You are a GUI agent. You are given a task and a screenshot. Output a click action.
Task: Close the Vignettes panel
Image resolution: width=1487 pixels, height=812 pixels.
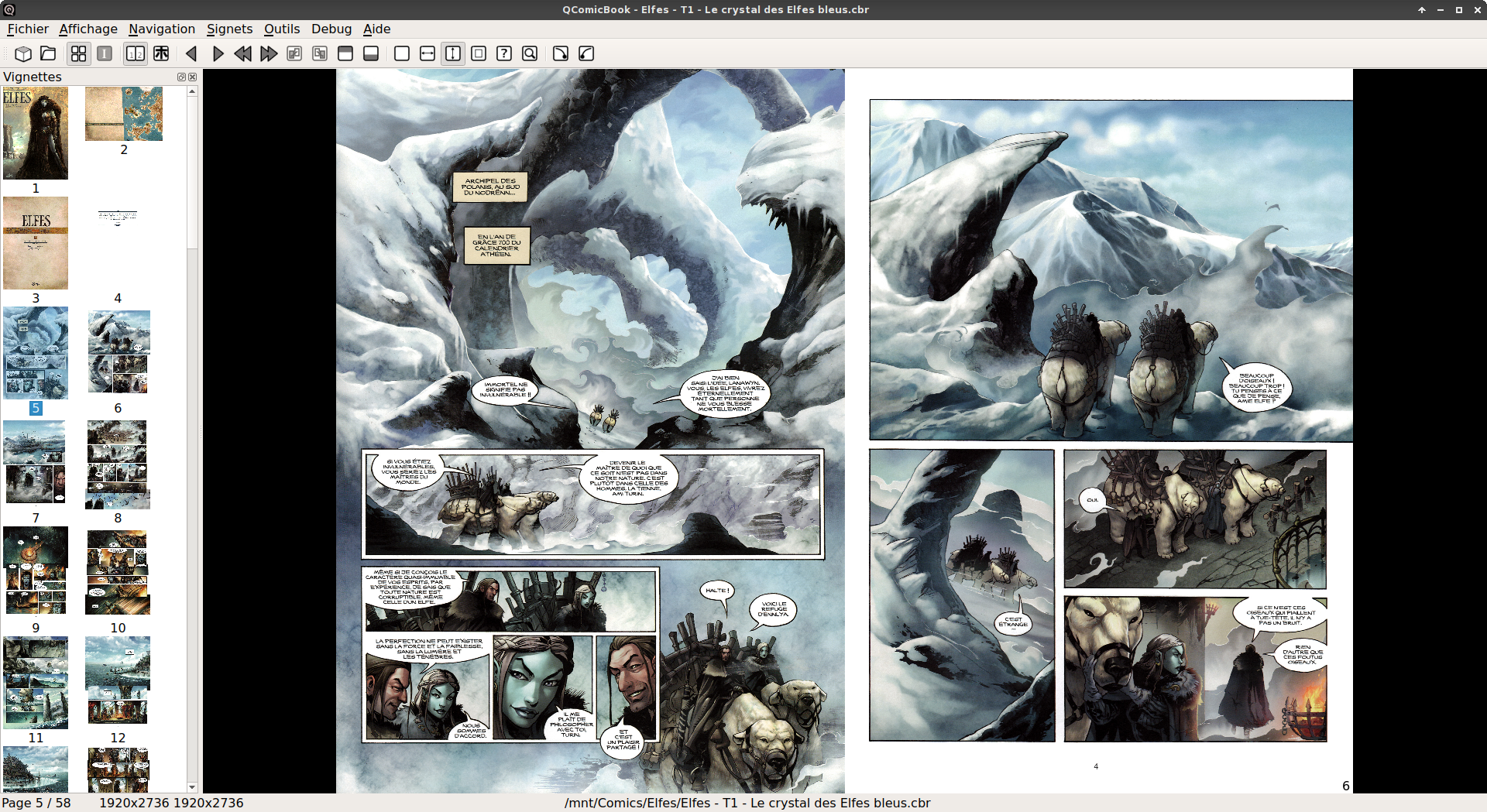tap(193, 77)
